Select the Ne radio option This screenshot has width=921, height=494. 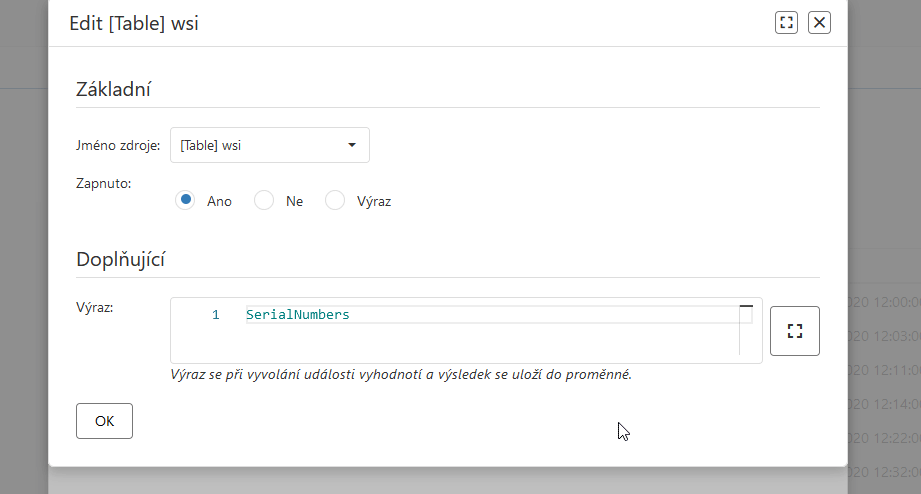pos(264,200)
